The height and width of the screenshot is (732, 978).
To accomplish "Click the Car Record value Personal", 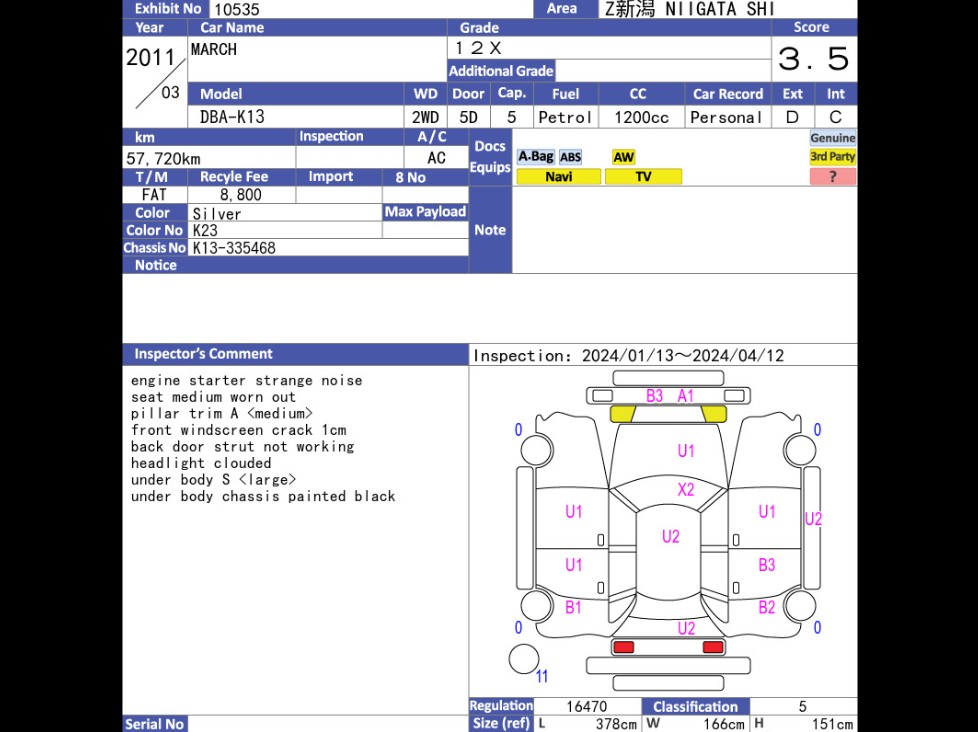I will click(x=727, y=117).
